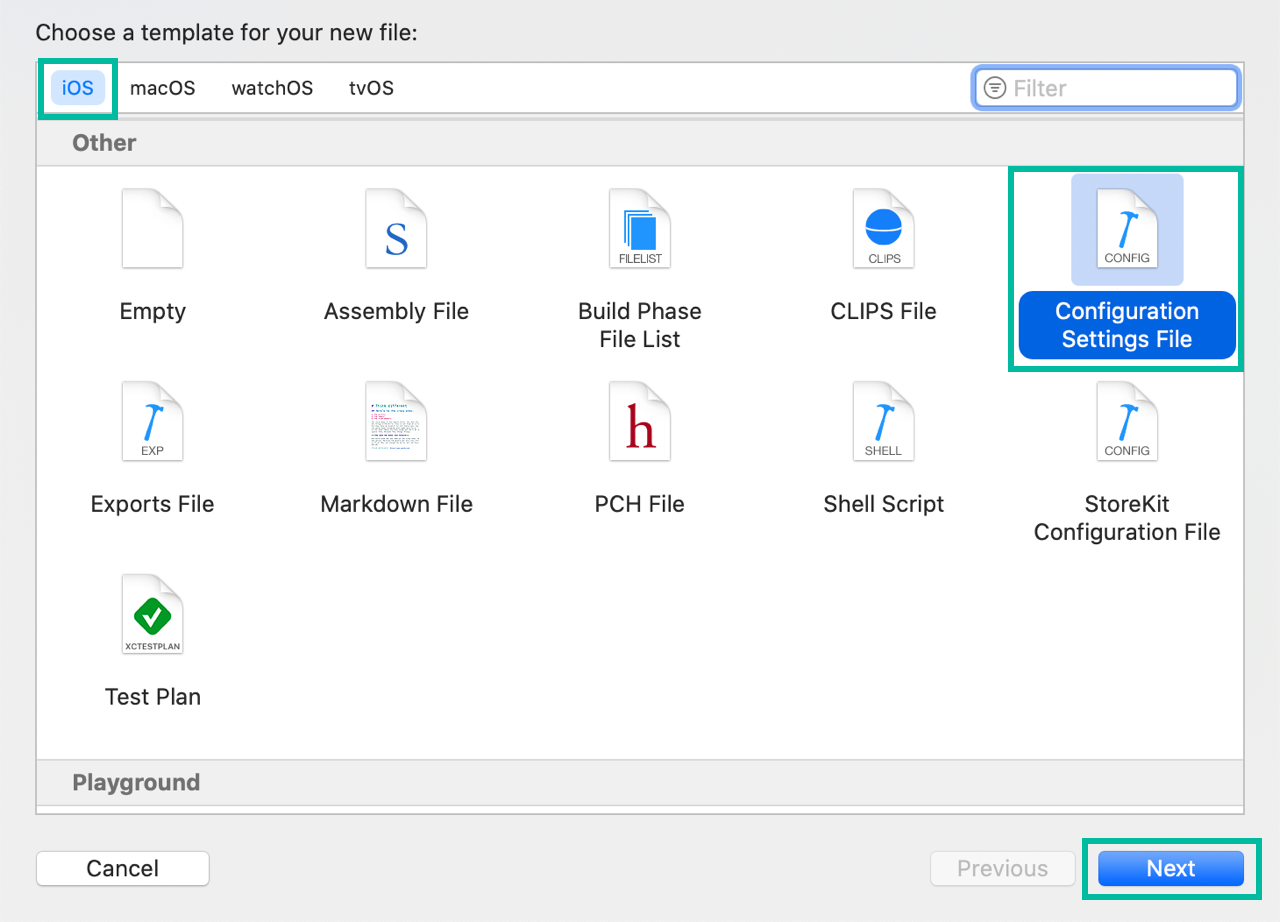The width and height of the screenshot is (1280, 922).
Task: Switch to the macOS platform tab
Action: pyautogui.click(x=162, y=88)
